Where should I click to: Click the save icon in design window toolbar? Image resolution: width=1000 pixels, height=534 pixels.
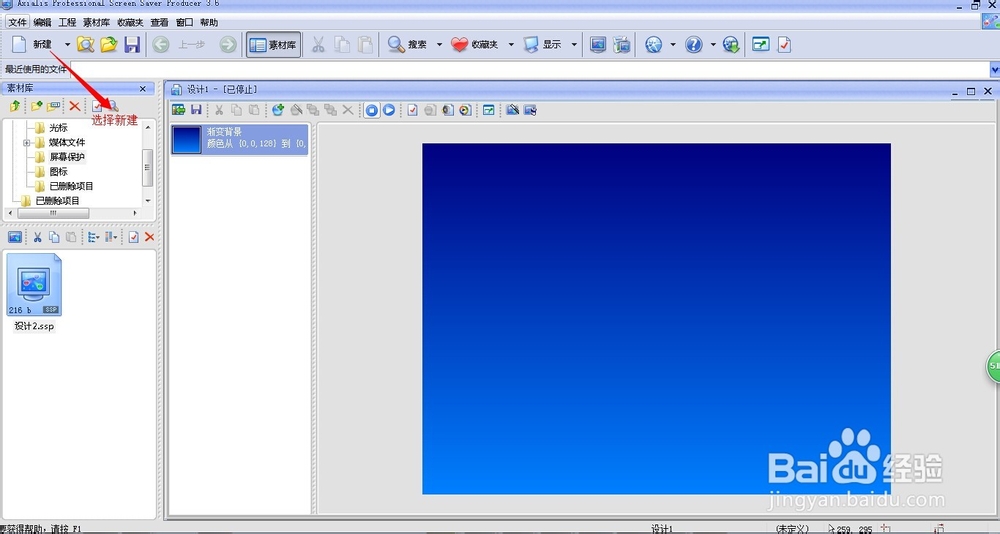(196, 110)
